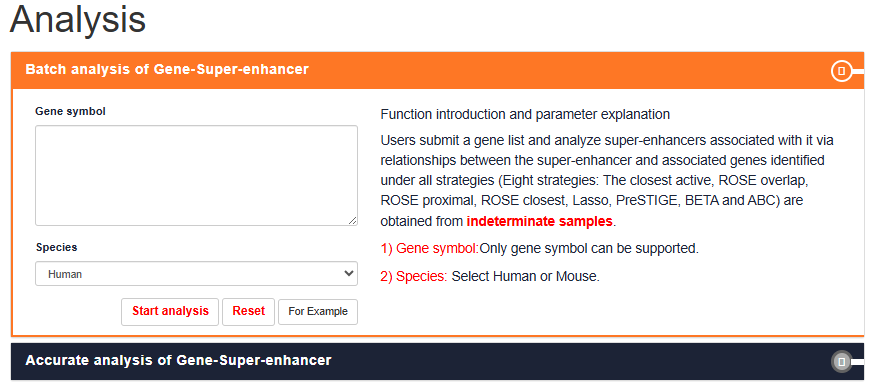The height and width of the screenshot is (388, 874).
Task: Open the Species Human select box
Action: coord(196,274)
